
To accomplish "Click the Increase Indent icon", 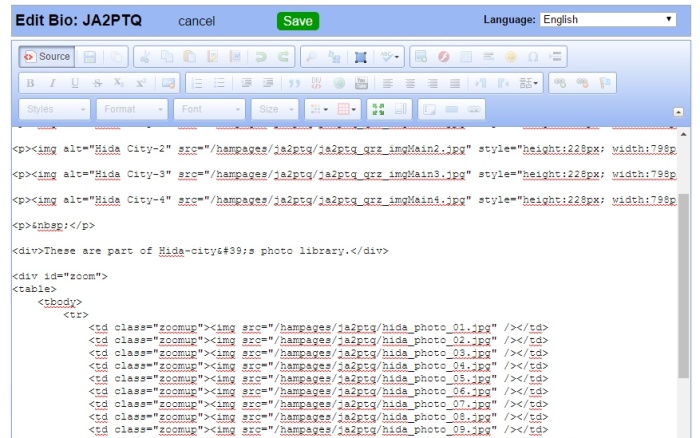I will click(x=268, y=83).
